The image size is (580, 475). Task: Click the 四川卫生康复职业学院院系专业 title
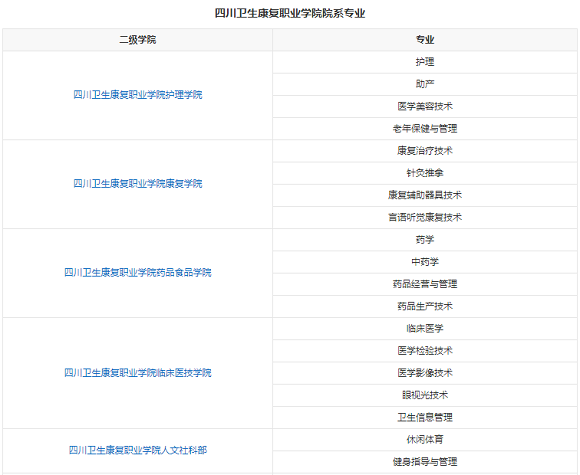point(290,13)
